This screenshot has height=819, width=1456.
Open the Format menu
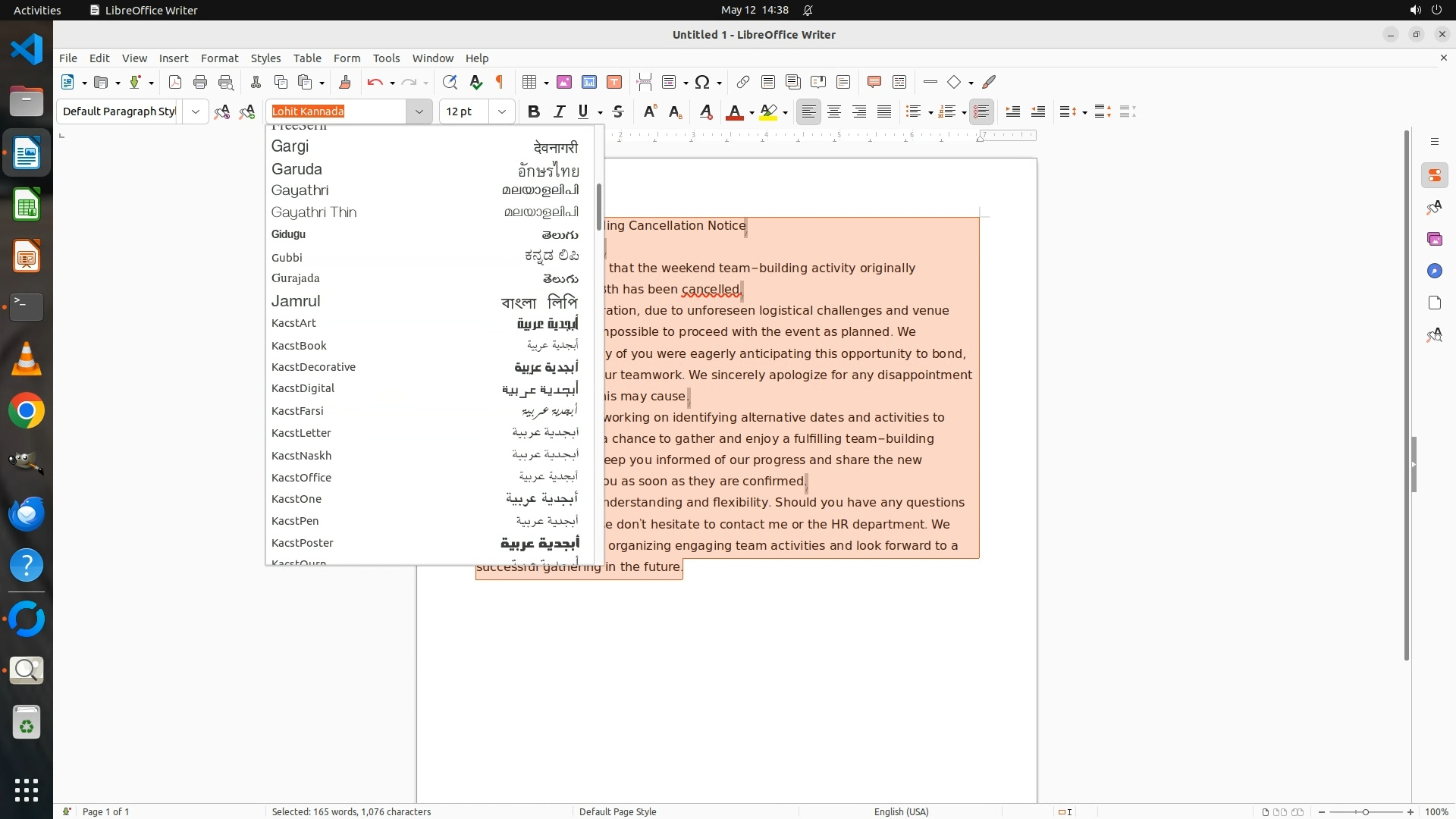coord(219,58)
